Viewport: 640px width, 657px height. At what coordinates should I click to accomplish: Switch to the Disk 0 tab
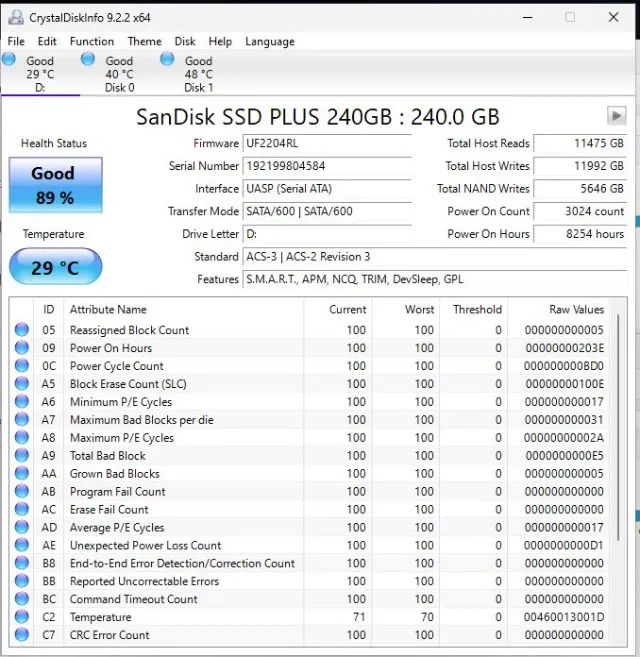click(119, 74)
